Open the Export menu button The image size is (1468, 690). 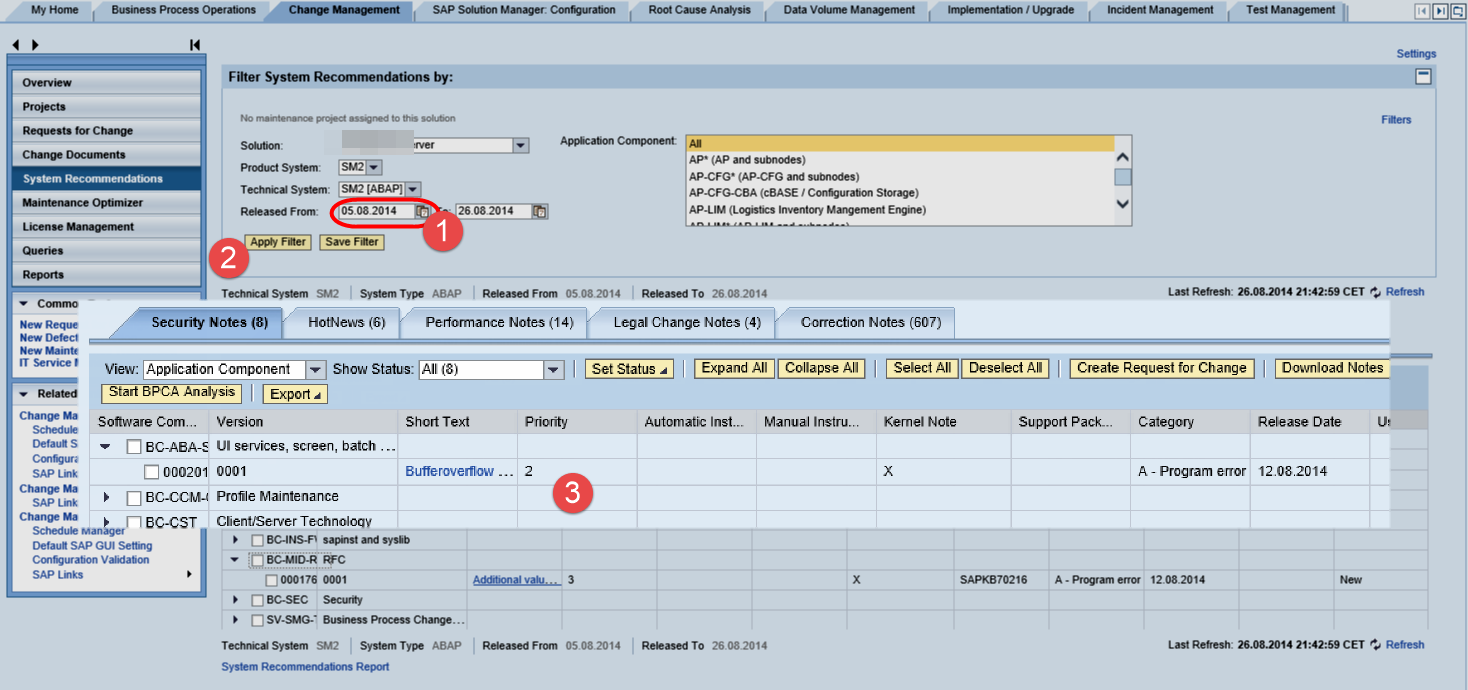[295, 394]
